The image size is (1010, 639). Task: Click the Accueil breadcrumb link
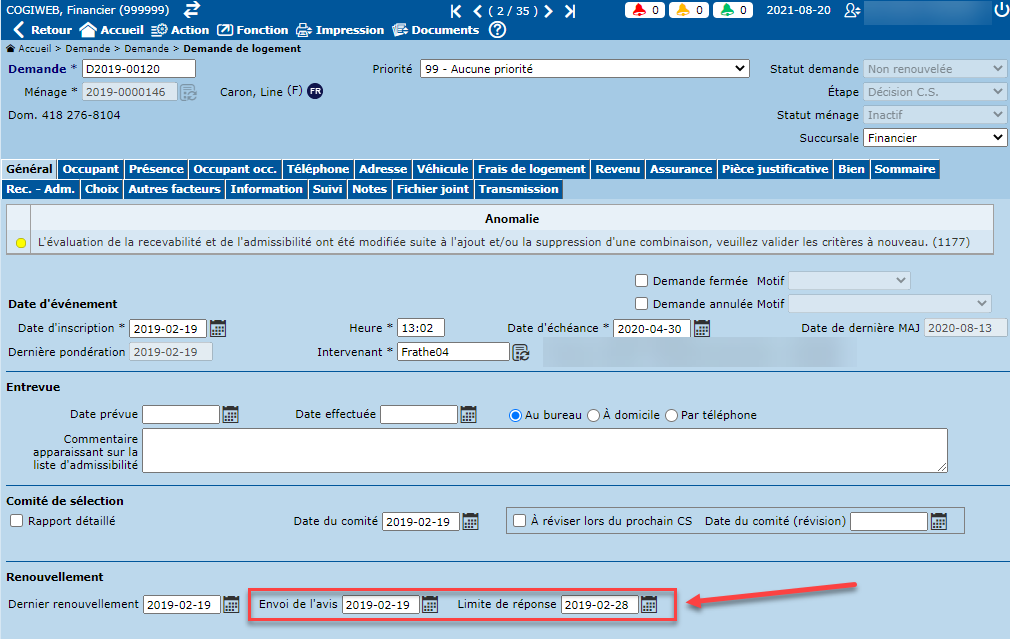[x=34, y=48]
